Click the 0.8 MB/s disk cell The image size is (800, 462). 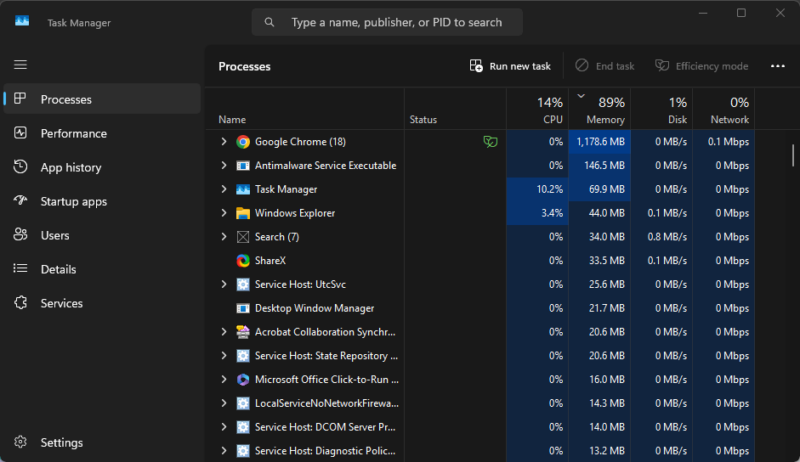(x=662, y=237)
